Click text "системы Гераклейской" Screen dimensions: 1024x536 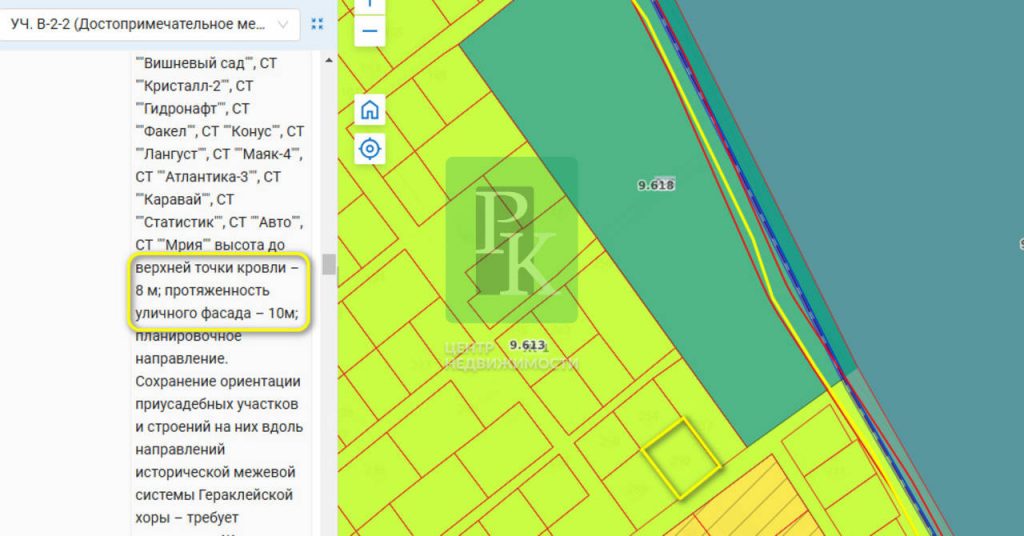click(x=214, y=495)
